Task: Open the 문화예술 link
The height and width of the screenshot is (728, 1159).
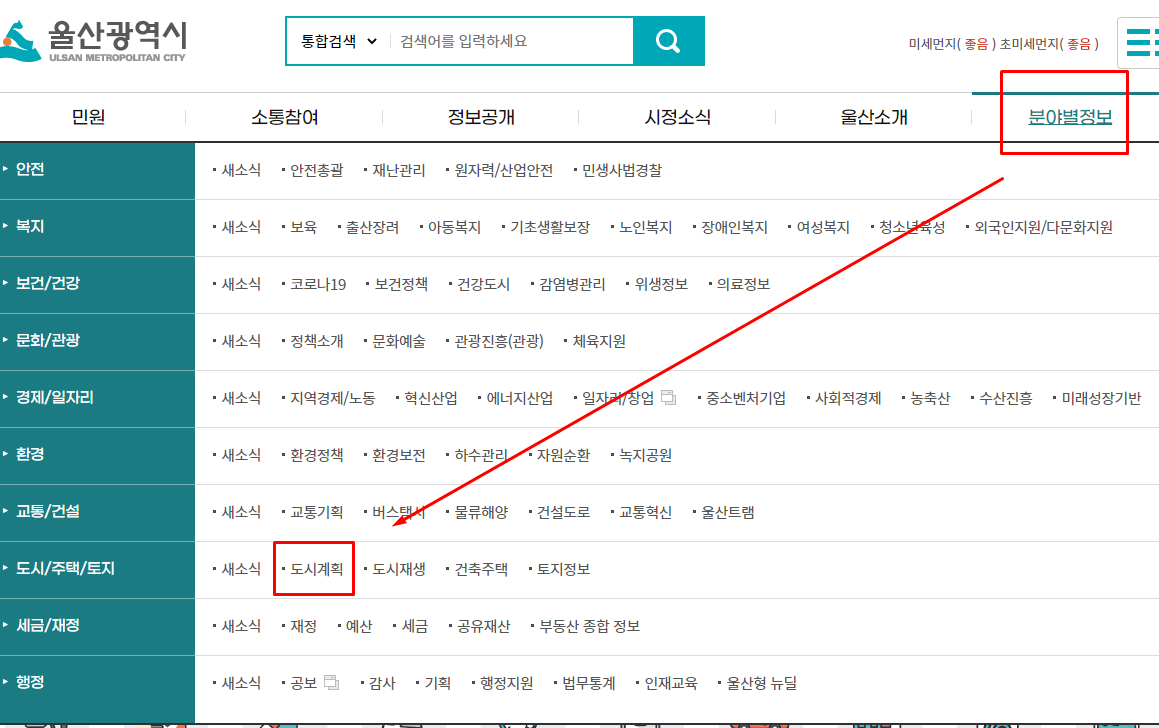Action: pos(398,341)
